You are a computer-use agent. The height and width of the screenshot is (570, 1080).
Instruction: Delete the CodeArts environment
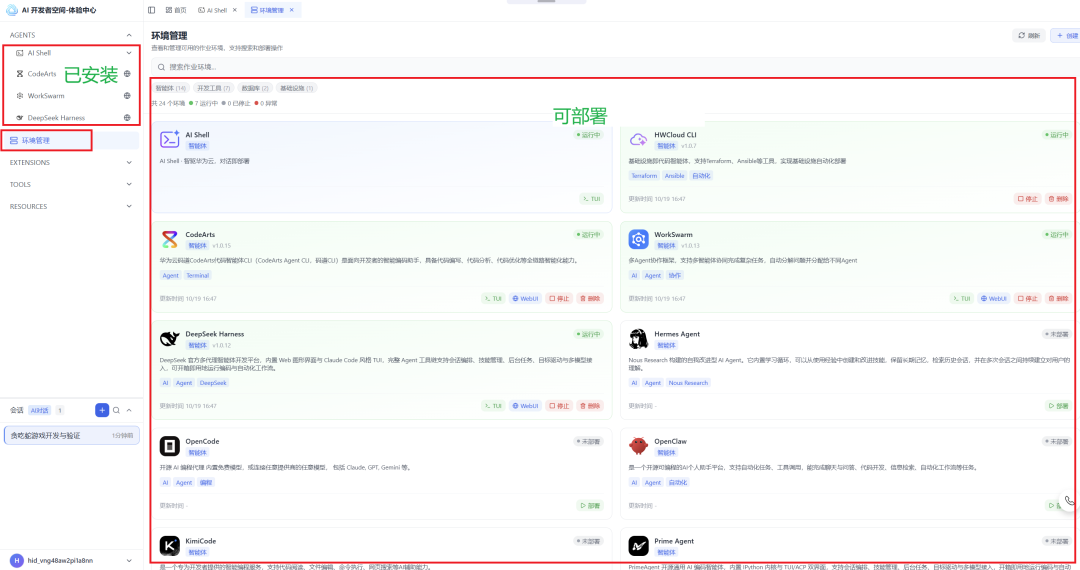pos(590,299)
